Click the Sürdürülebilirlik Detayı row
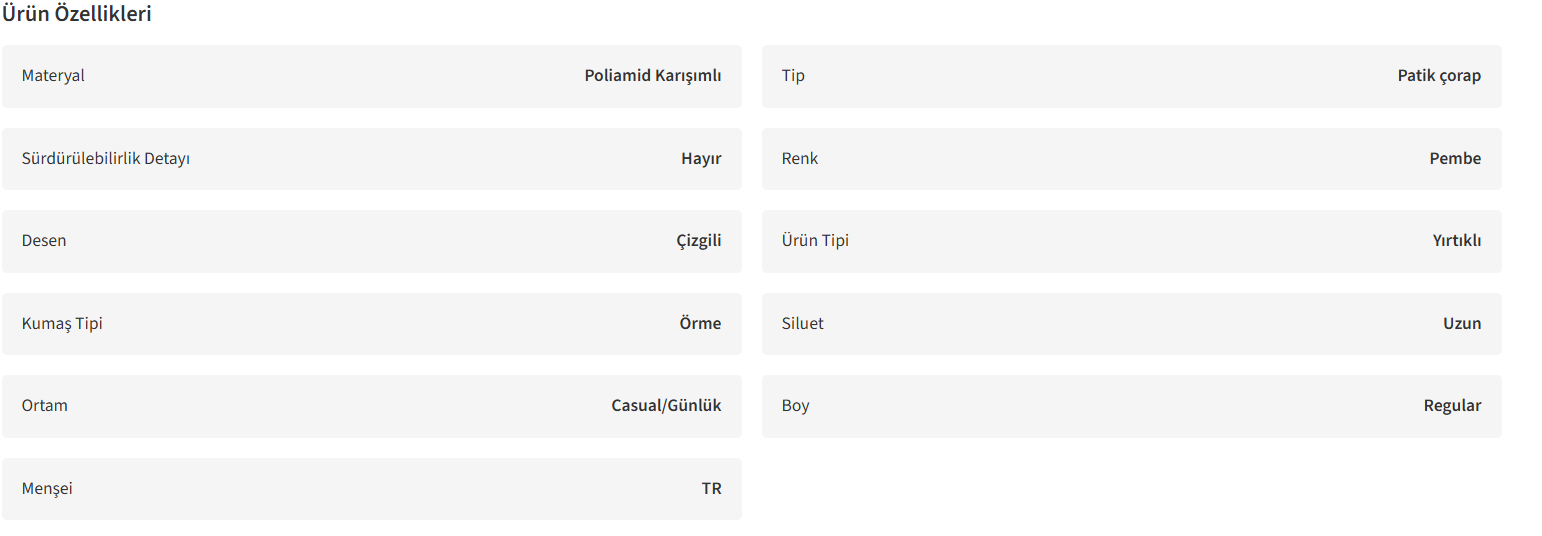Image resolution: width=1542 pixels, height=536 pixels. coord(371,159)
